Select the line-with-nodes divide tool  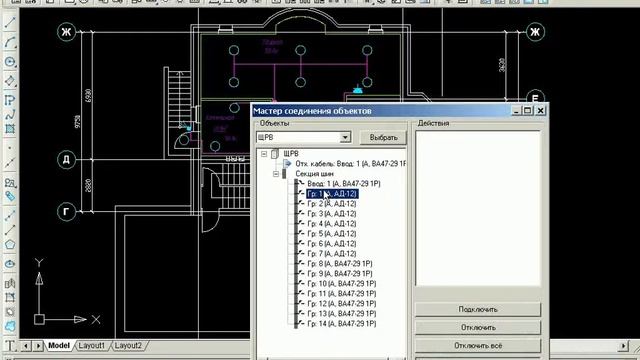10,163
